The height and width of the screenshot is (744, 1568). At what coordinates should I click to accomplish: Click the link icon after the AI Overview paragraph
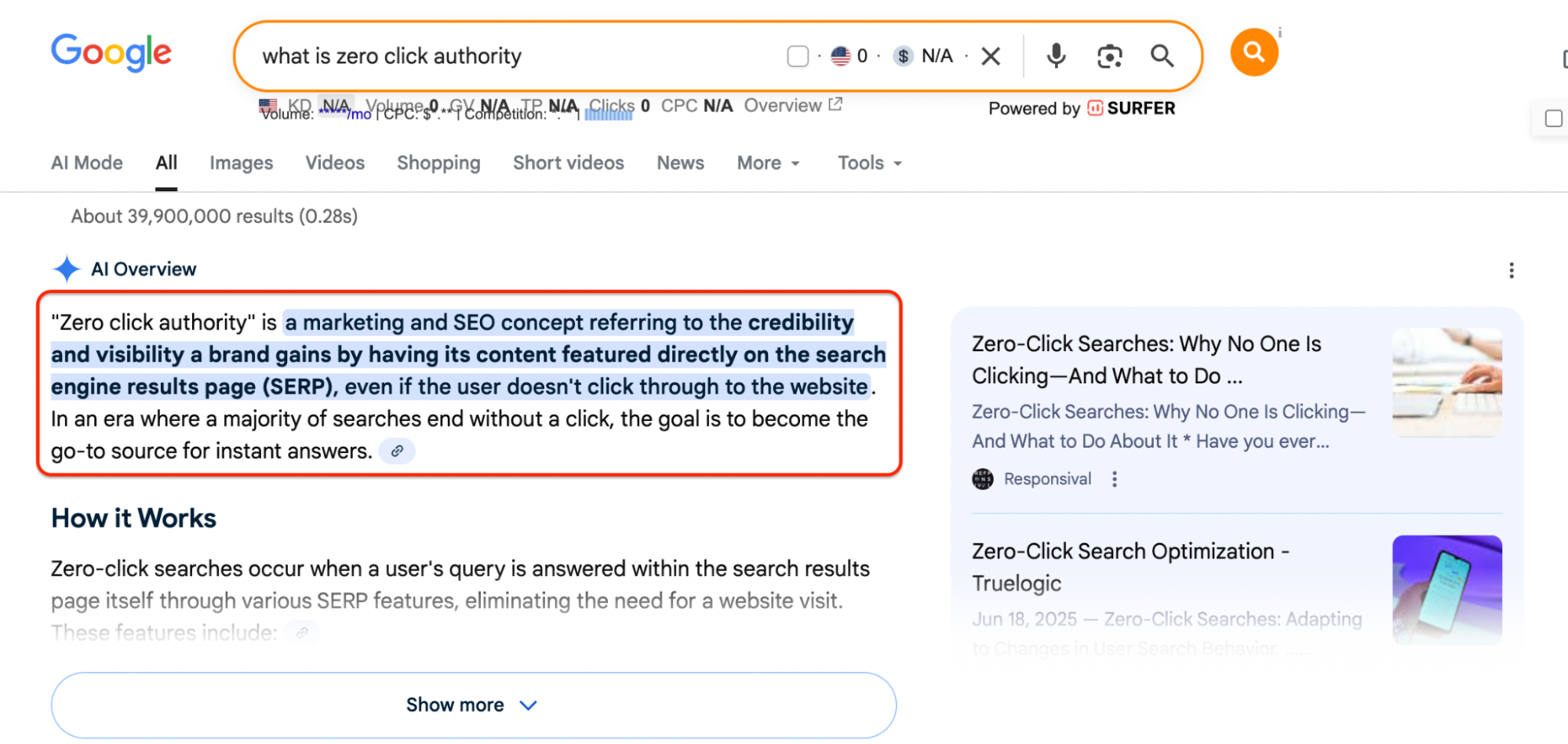[397, 451]
